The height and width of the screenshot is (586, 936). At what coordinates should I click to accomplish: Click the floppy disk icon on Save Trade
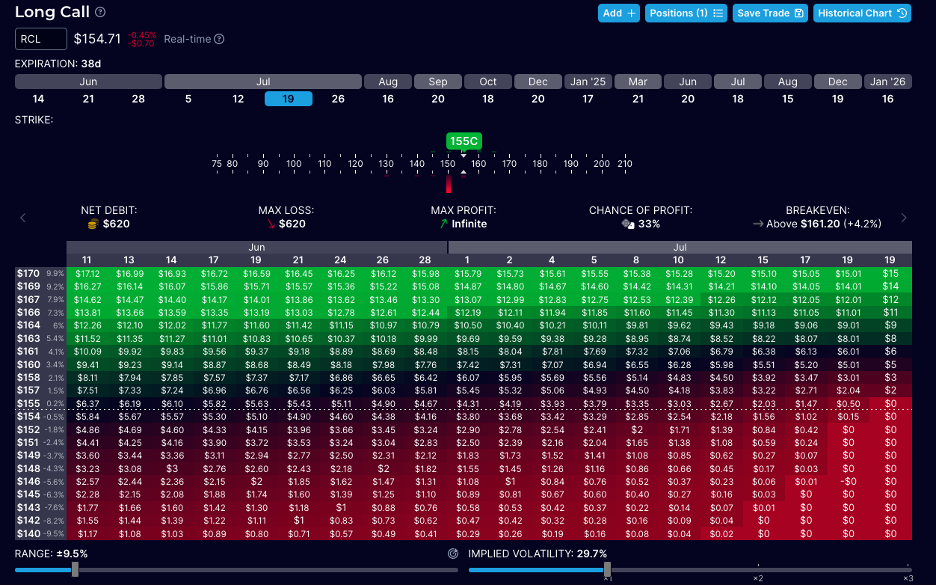[x=800, y=13]
